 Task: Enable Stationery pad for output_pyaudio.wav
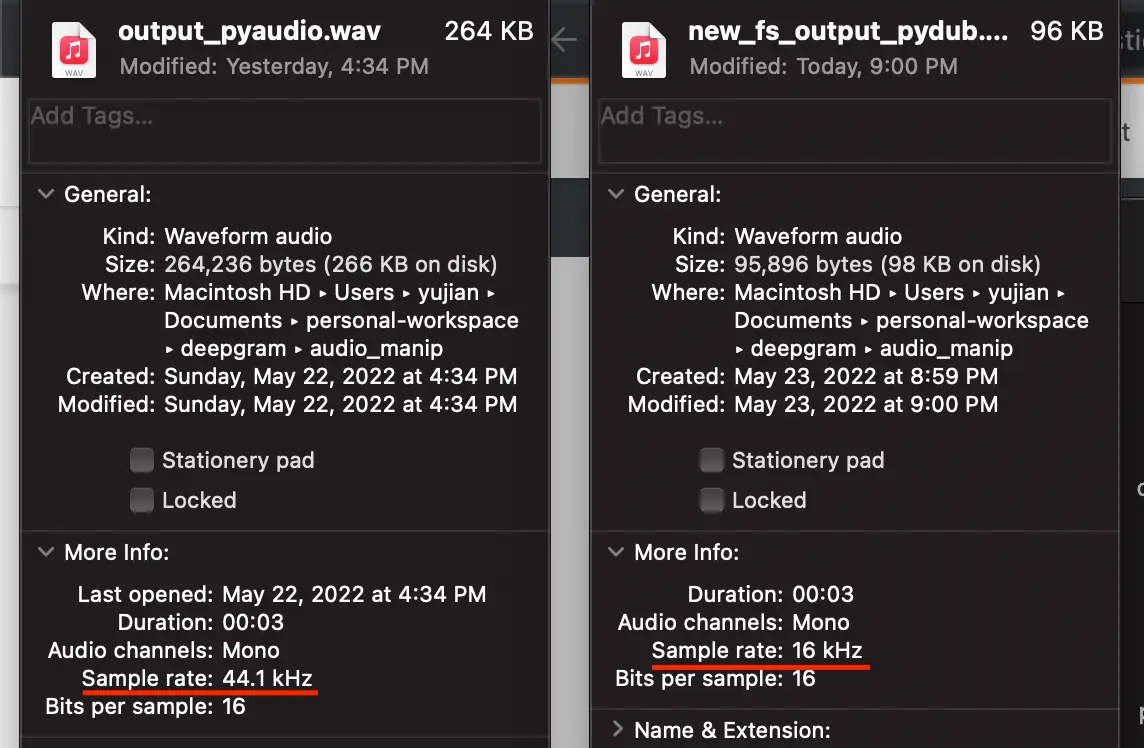[141, 460]
